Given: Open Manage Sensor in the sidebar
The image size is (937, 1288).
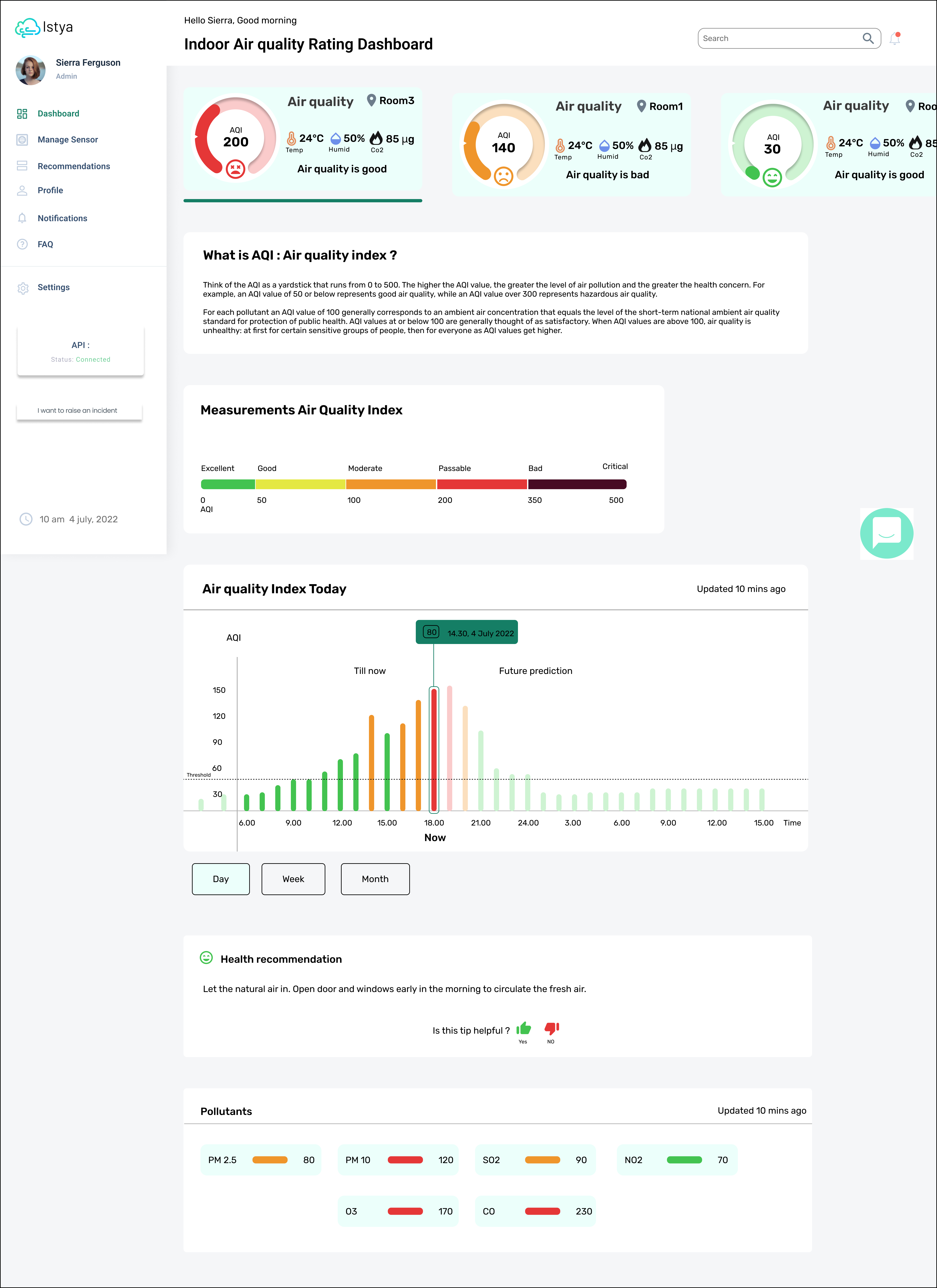Looking at the screenshot, I should pyautogui.click(x=68, y=140).
